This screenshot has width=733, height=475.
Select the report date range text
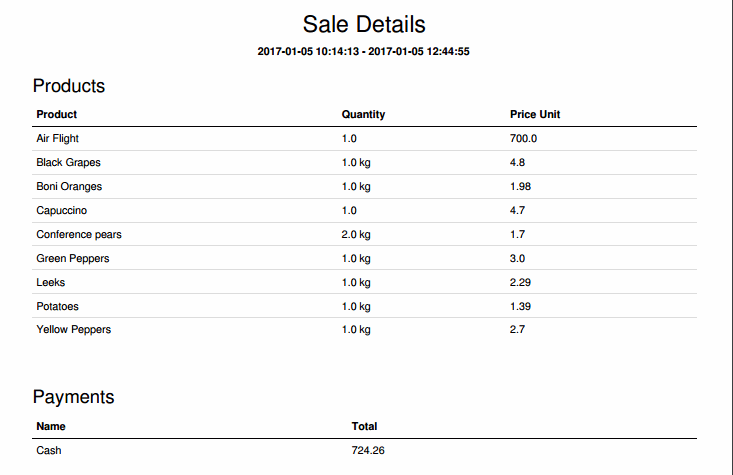[363, 51]
